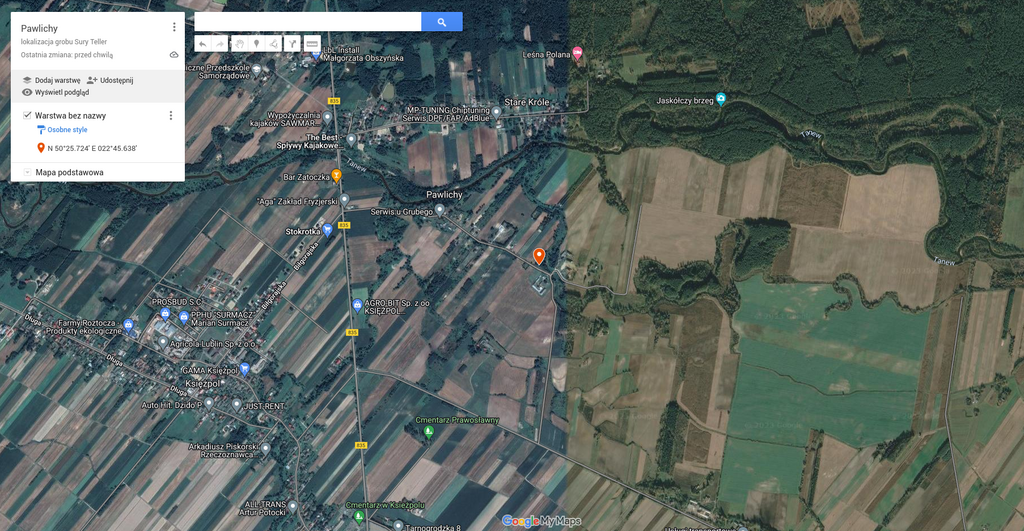Click the Drive cloud save icon
Viewport: 1024px width, 531px height.
tap(174, 55)
